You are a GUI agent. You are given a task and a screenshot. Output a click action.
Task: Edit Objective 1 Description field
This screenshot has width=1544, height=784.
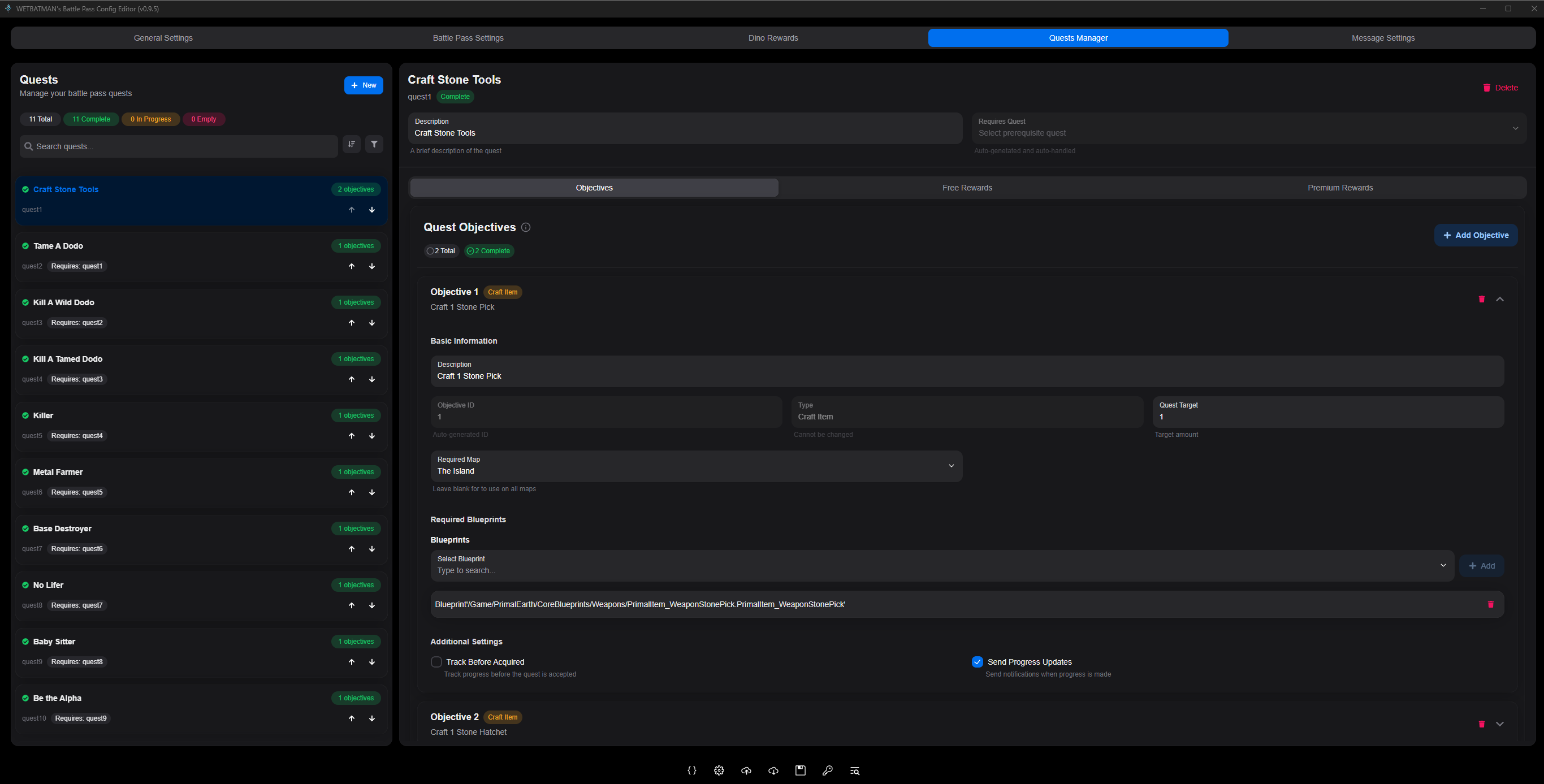(x=967, y=371)
